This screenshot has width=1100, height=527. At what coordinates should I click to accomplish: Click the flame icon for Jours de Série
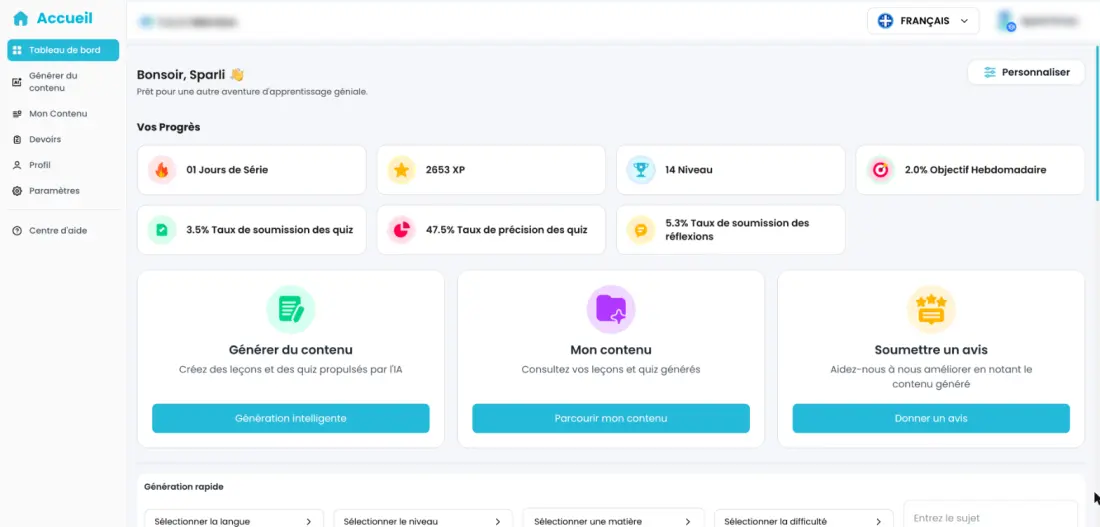pyautogui.click(x=162, y=170)
